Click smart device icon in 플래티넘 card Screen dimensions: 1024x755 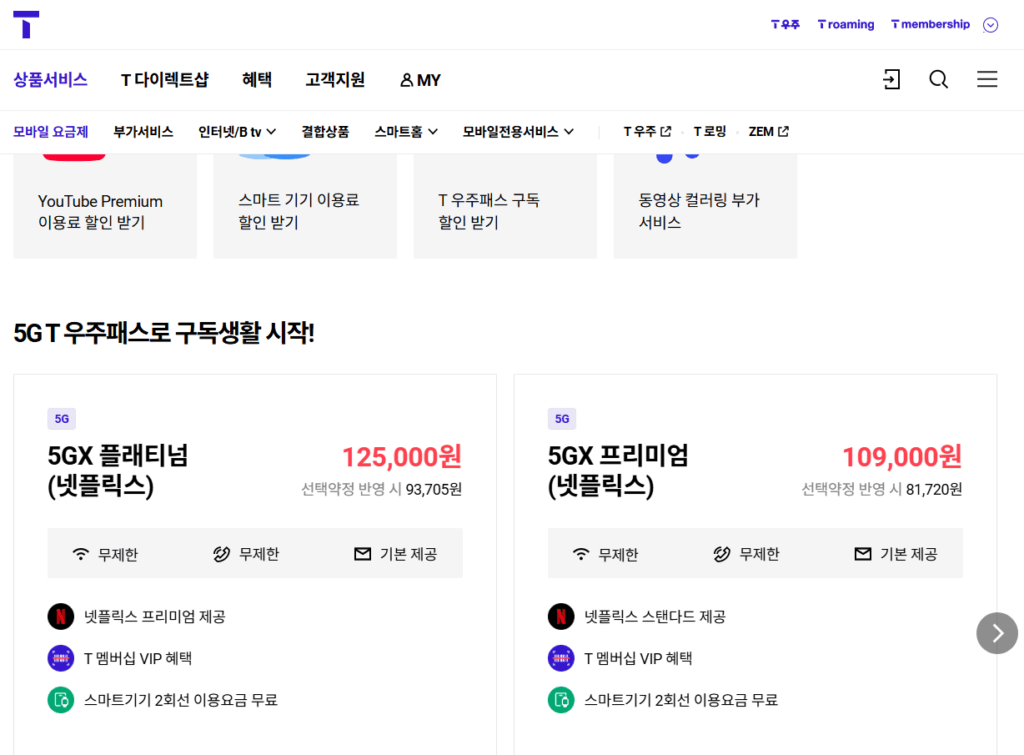(61, 700)
